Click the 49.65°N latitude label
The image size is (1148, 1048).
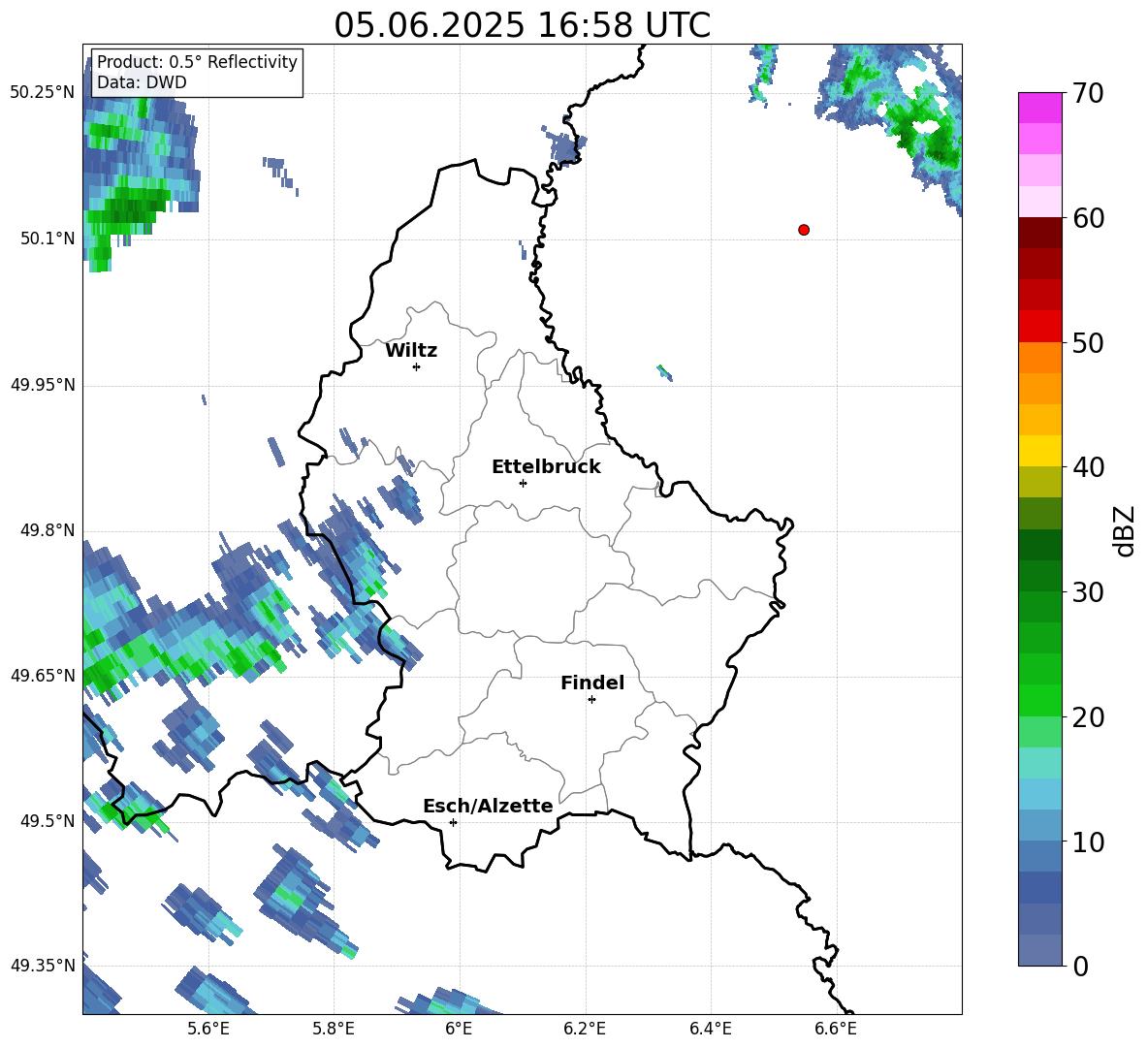[x=43, y=676]
